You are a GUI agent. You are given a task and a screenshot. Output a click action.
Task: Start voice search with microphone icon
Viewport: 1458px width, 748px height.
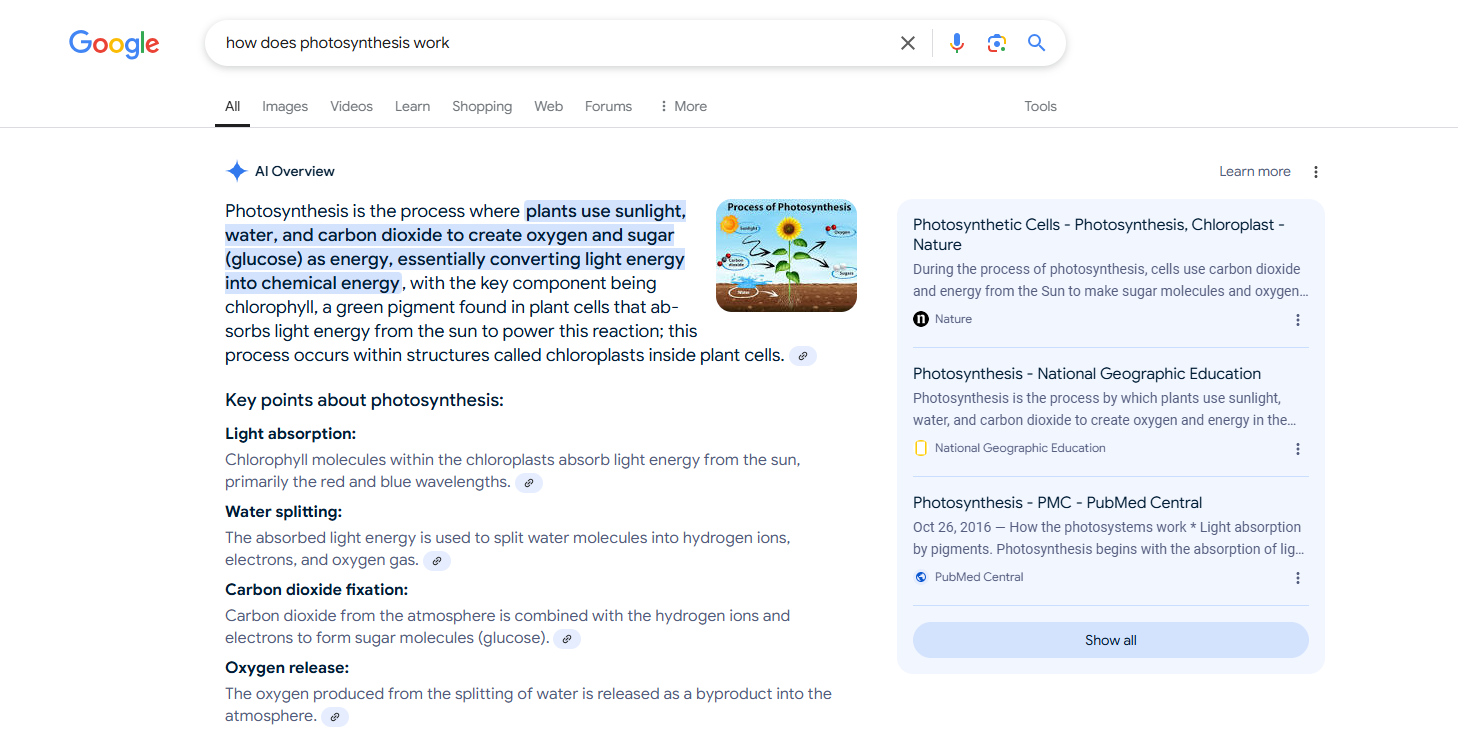pos(957,43)
